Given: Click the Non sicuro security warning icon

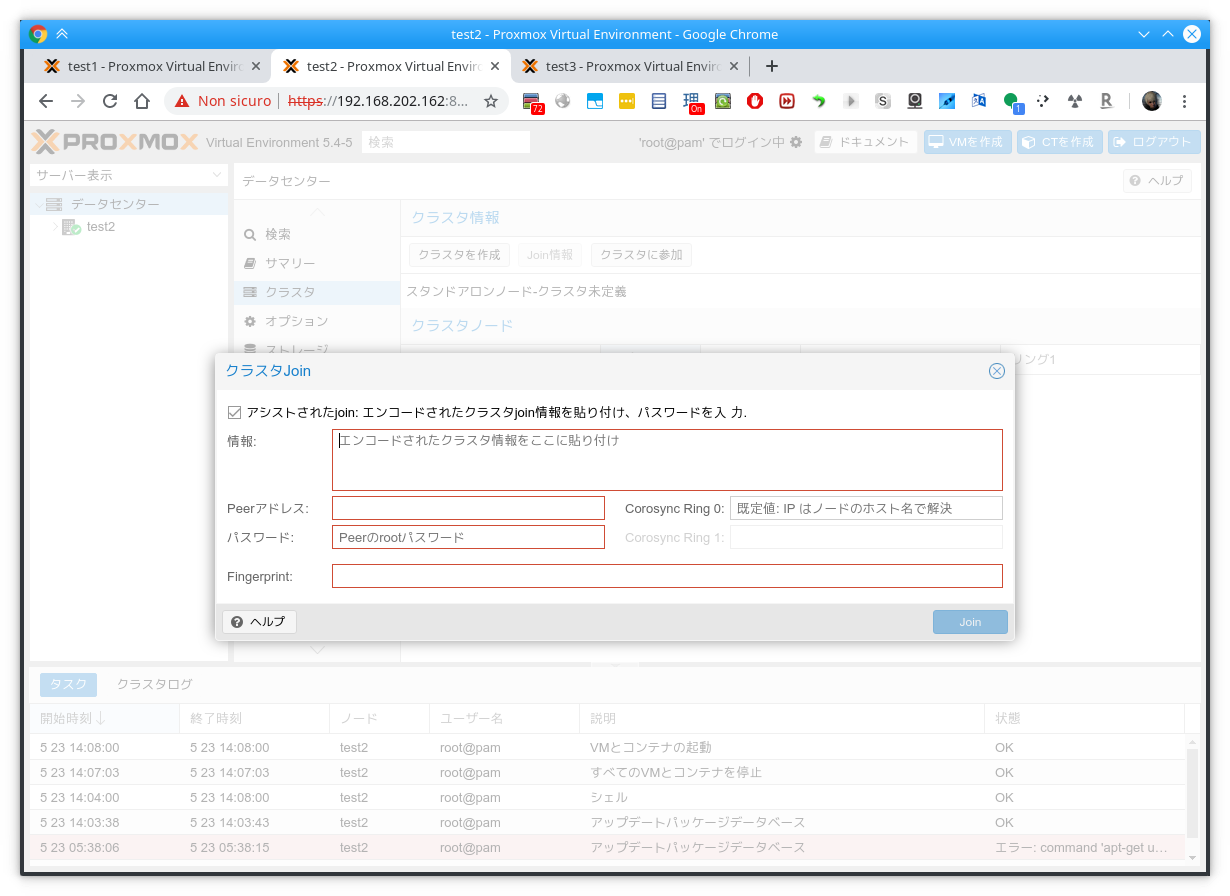Looking at the screenshot, I should point(182,101).
